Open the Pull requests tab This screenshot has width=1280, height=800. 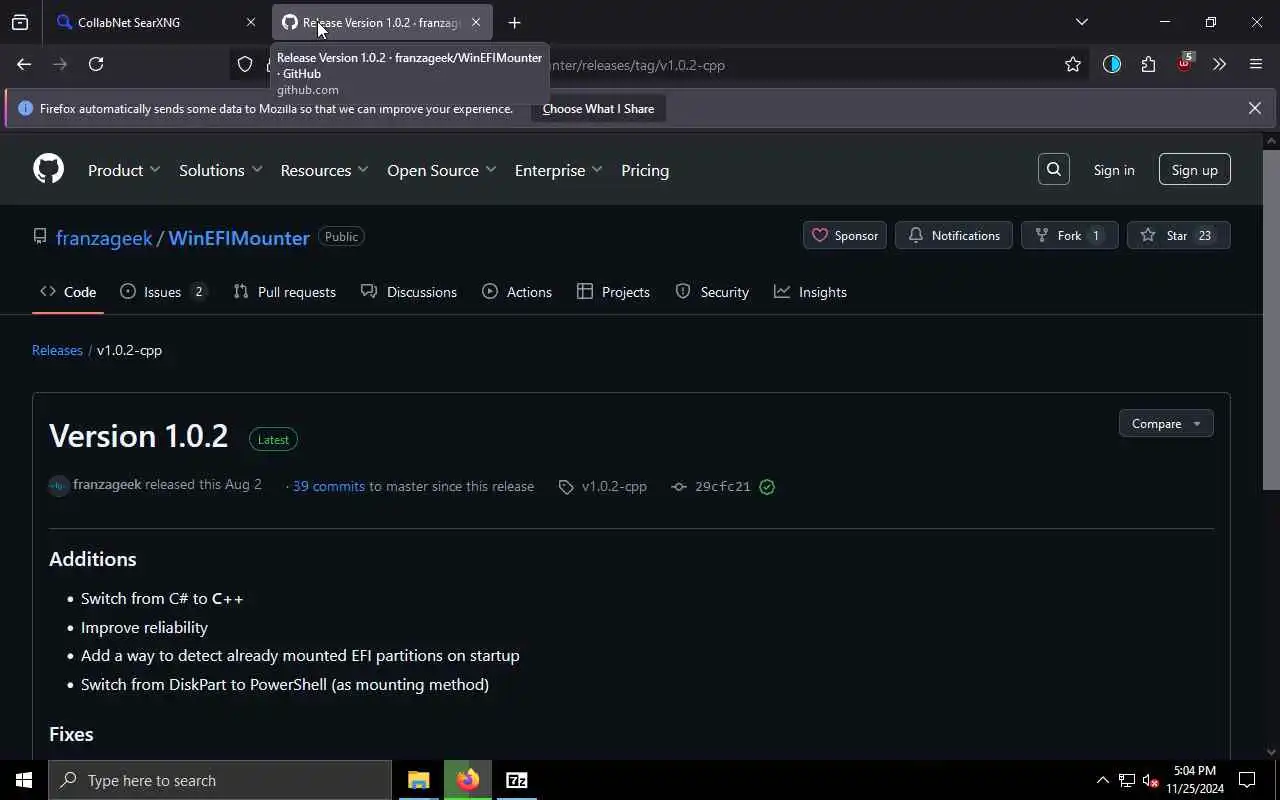(285, 292)
